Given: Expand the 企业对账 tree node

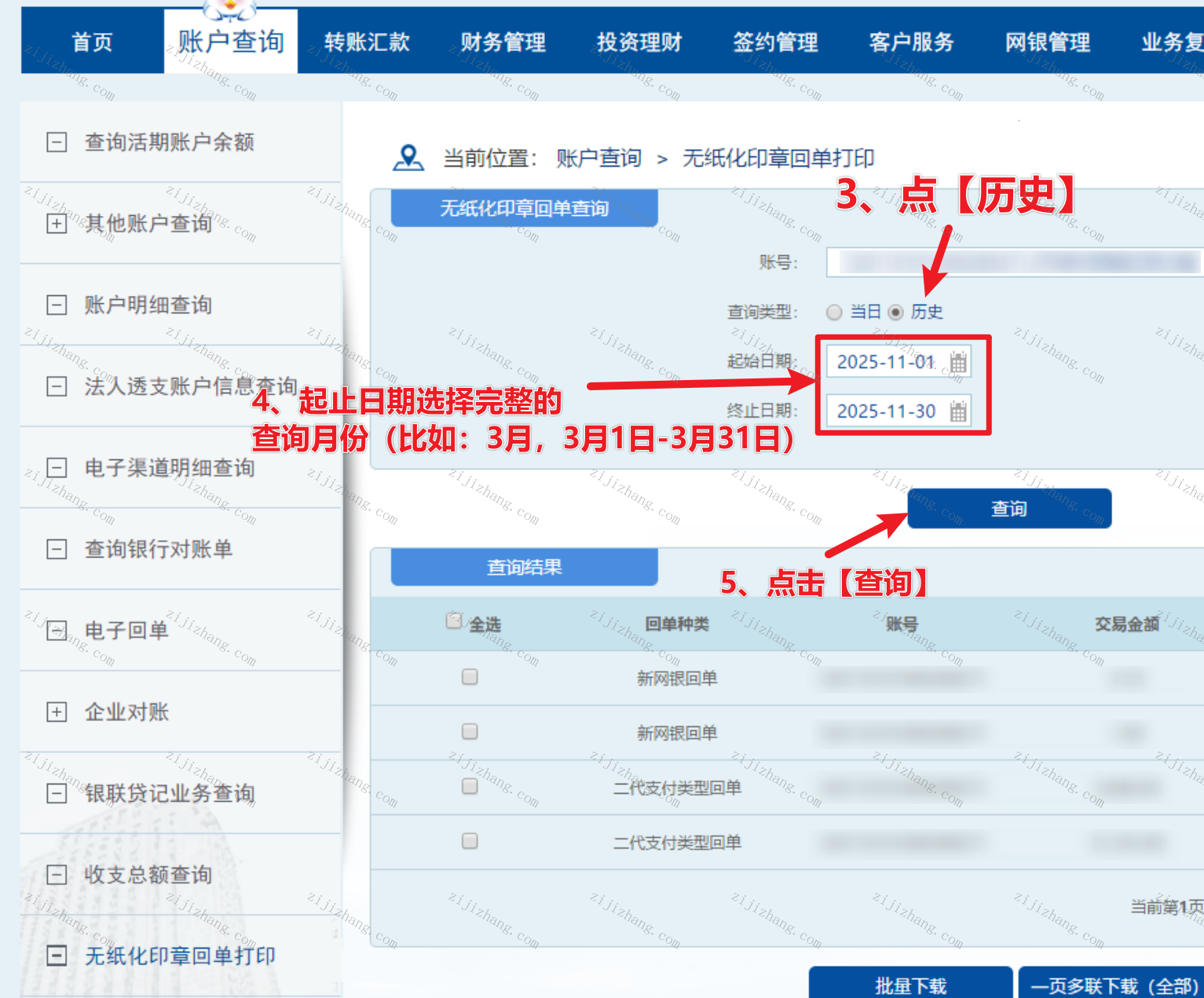Looking at the screenshot, I should 57,712.
